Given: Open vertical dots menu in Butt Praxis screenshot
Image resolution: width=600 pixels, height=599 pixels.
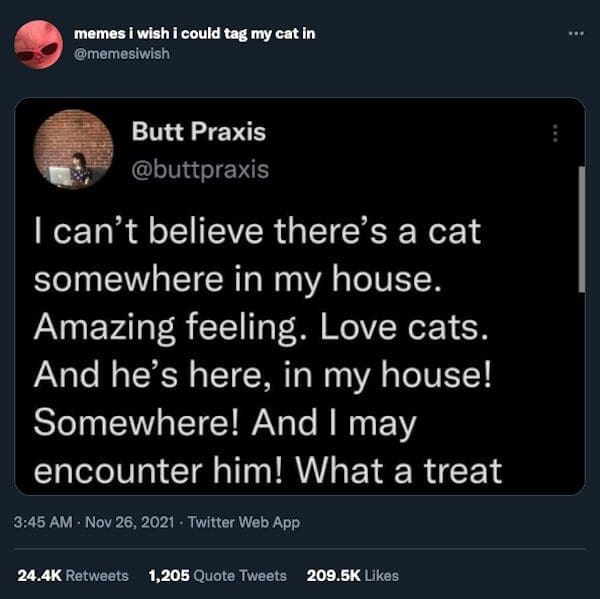Looking at the screenshot, I should 555,133.
